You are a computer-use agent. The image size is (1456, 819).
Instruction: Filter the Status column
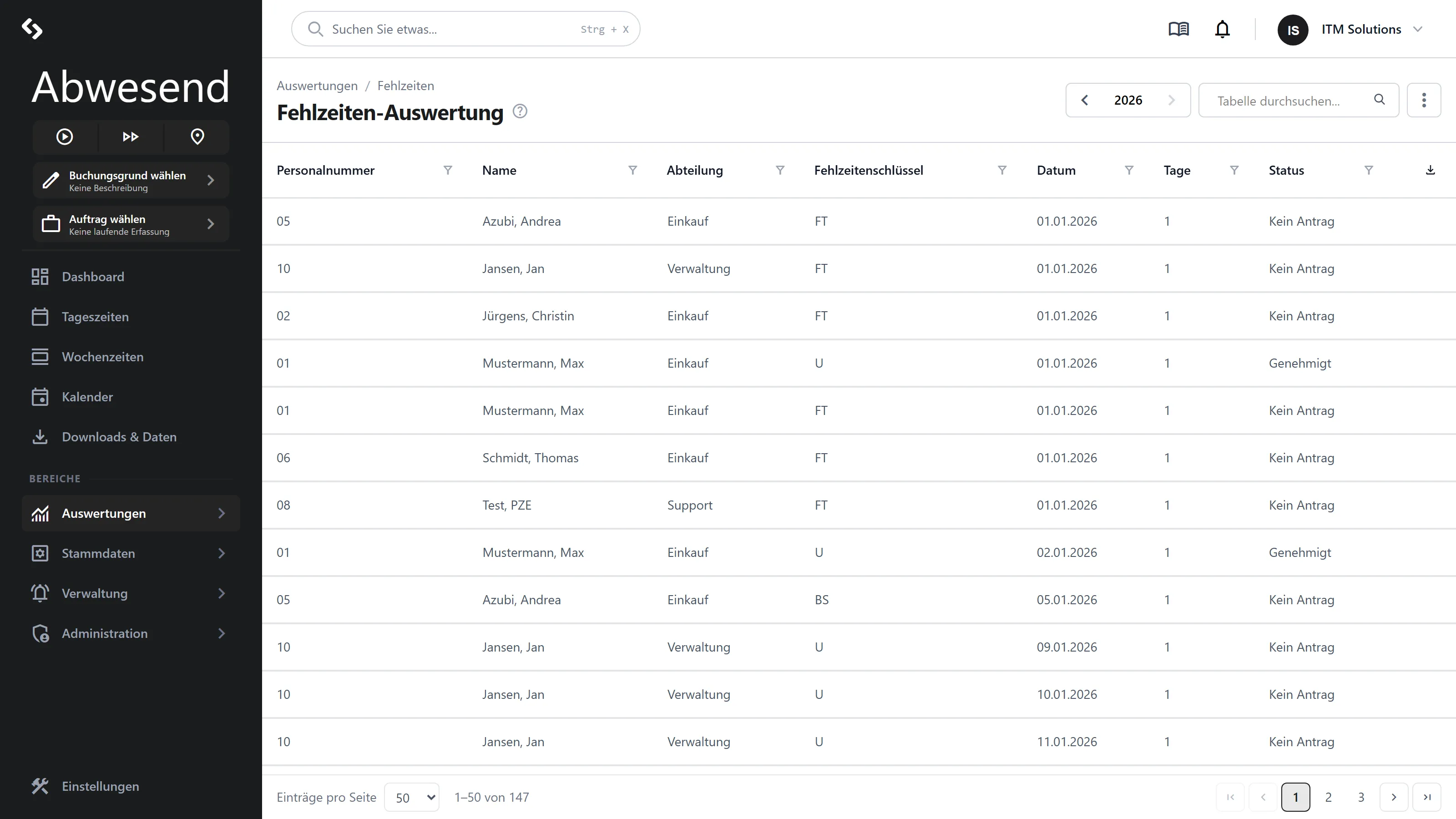(1368, 170)
